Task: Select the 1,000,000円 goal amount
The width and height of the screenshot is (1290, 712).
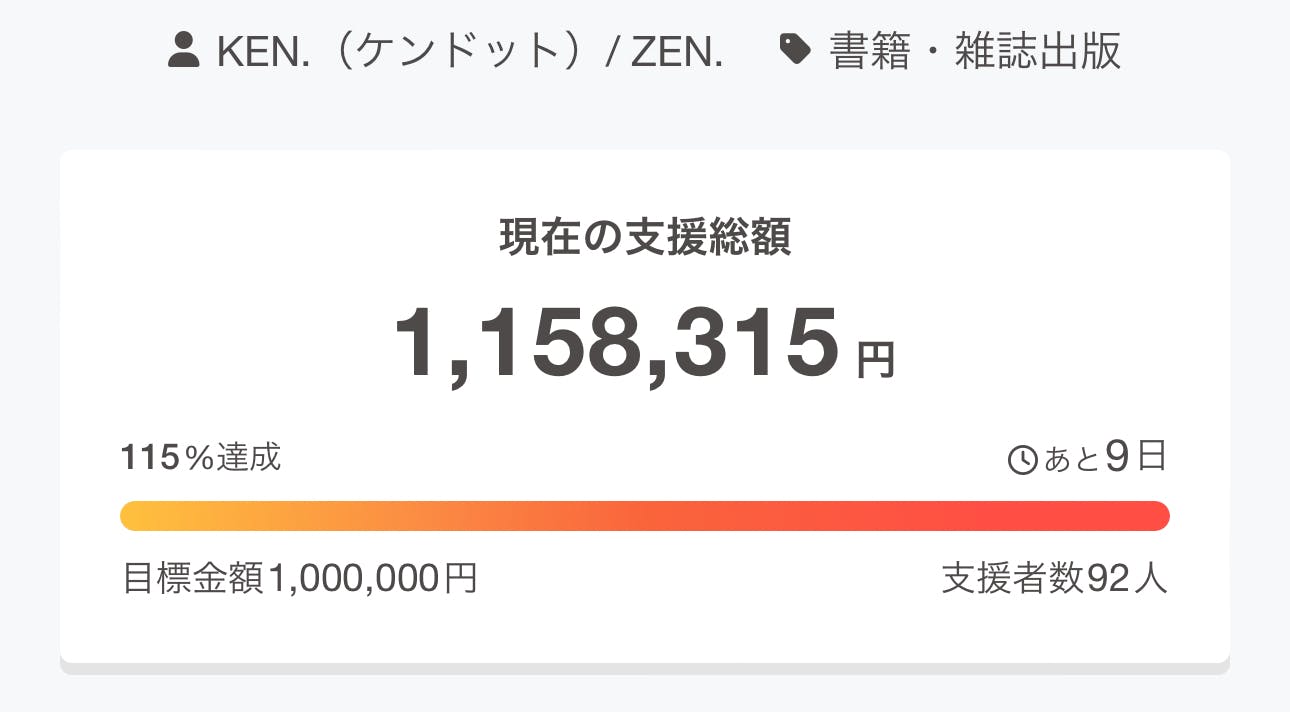Action: (x=372, y=578)
